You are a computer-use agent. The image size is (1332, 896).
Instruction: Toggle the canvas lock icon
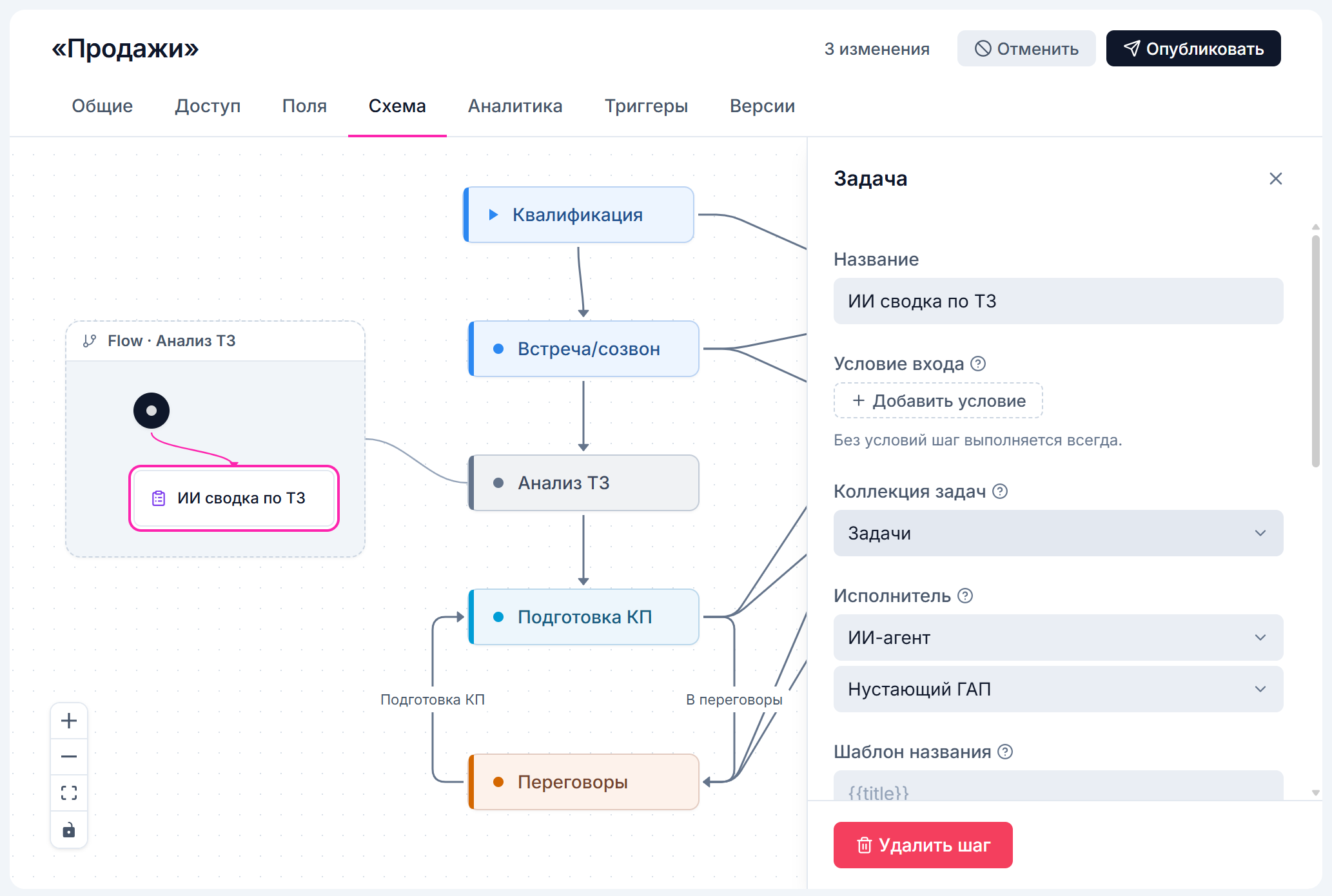coord(69,830)
